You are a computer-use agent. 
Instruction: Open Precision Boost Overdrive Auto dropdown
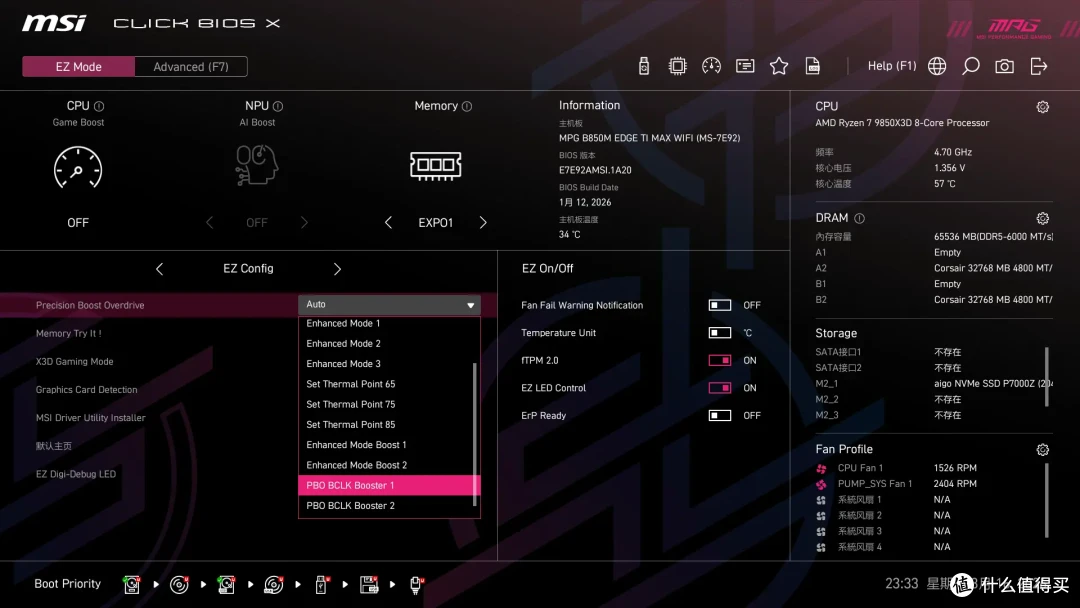(x=389, y=304)
